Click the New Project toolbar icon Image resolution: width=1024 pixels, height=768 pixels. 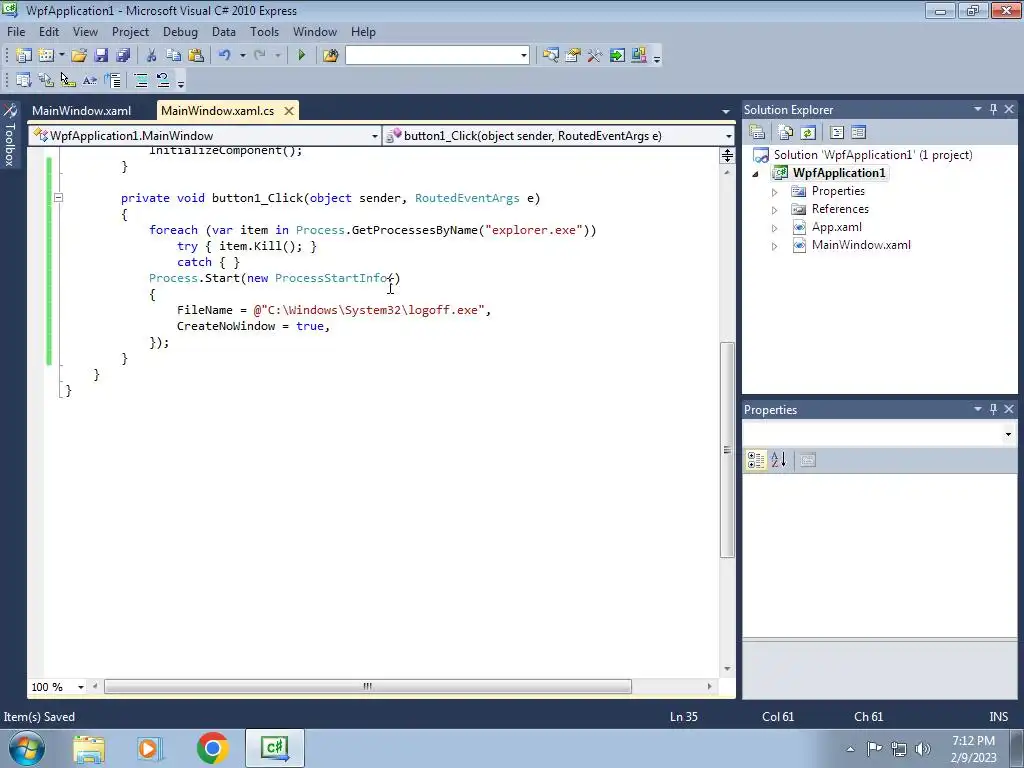click(x=24, y=56)
